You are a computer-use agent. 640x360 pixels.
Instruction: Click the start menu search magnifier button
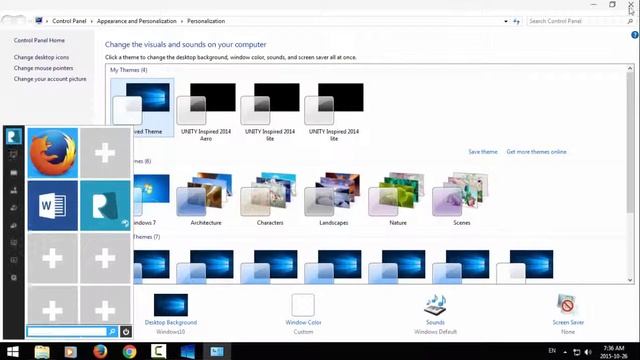112,332
